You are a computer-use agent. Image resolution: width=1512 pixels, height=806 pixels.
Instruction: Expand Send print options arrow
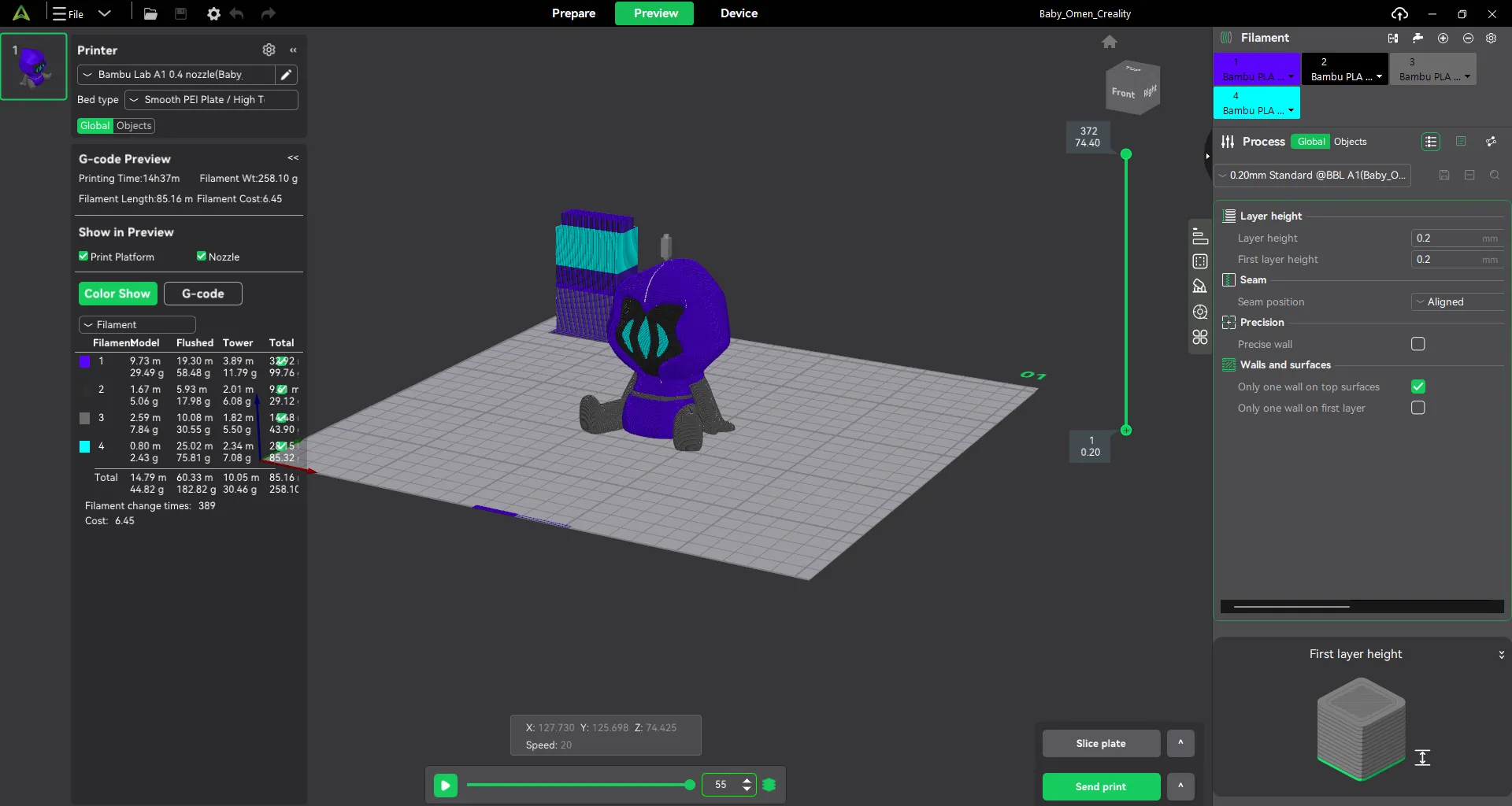pos(1180,786)
